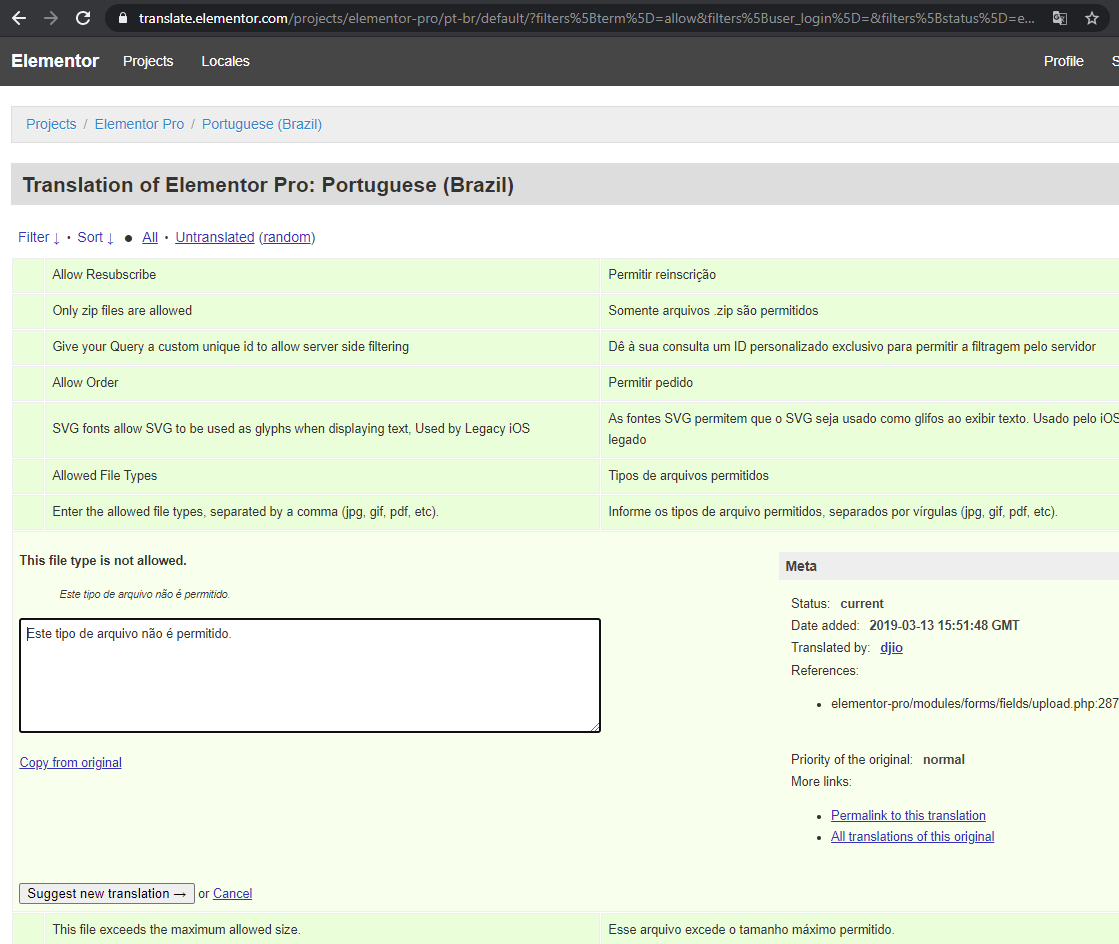This screenshot has height=944, width=1119.
Task: Go back with the browser back arrow
Action: coord(19,18)
